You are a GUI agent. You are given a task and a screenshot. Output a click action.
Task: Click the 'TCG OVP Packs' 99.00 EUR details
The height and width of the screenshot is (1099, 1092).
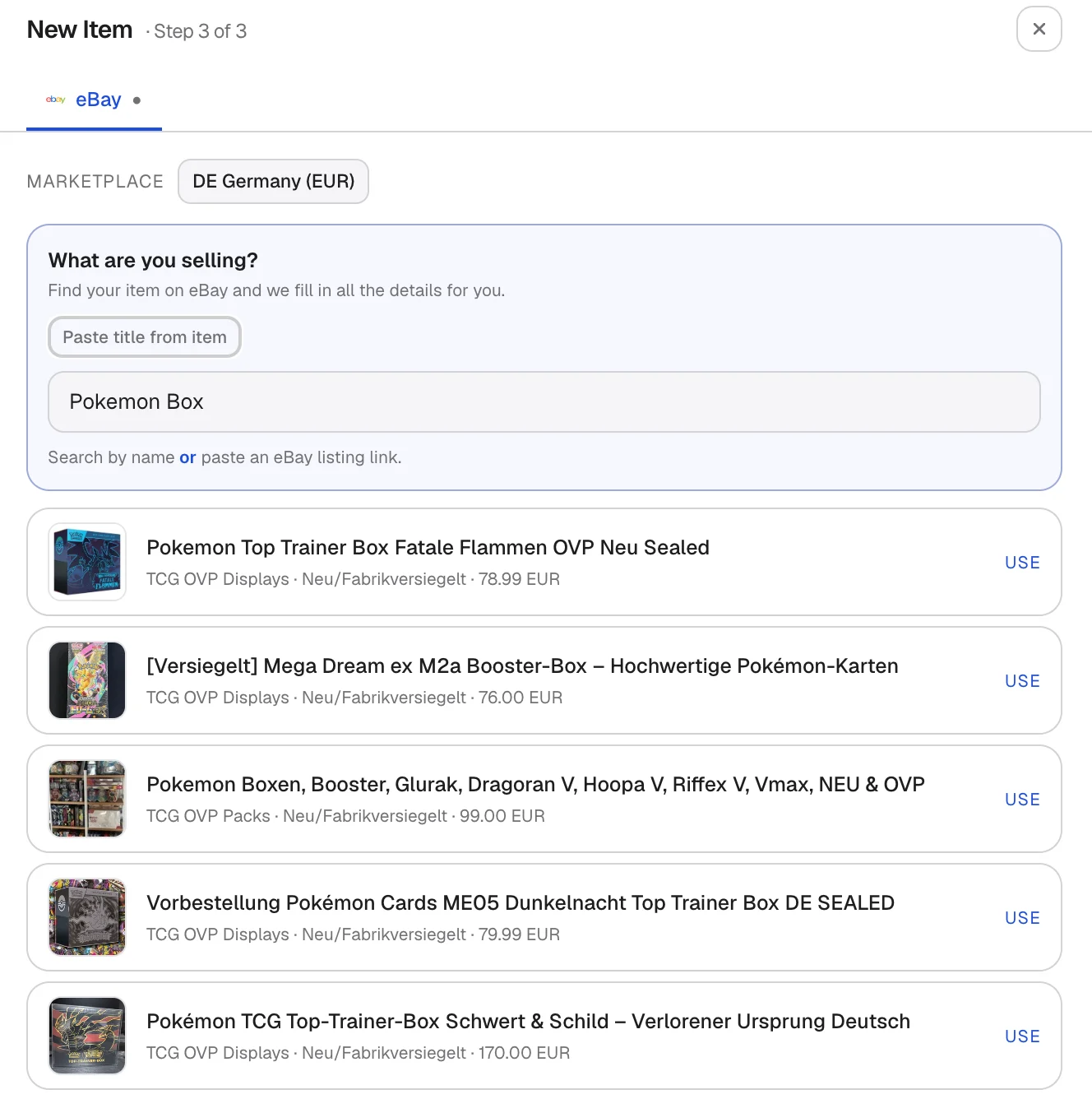point(345,816)
